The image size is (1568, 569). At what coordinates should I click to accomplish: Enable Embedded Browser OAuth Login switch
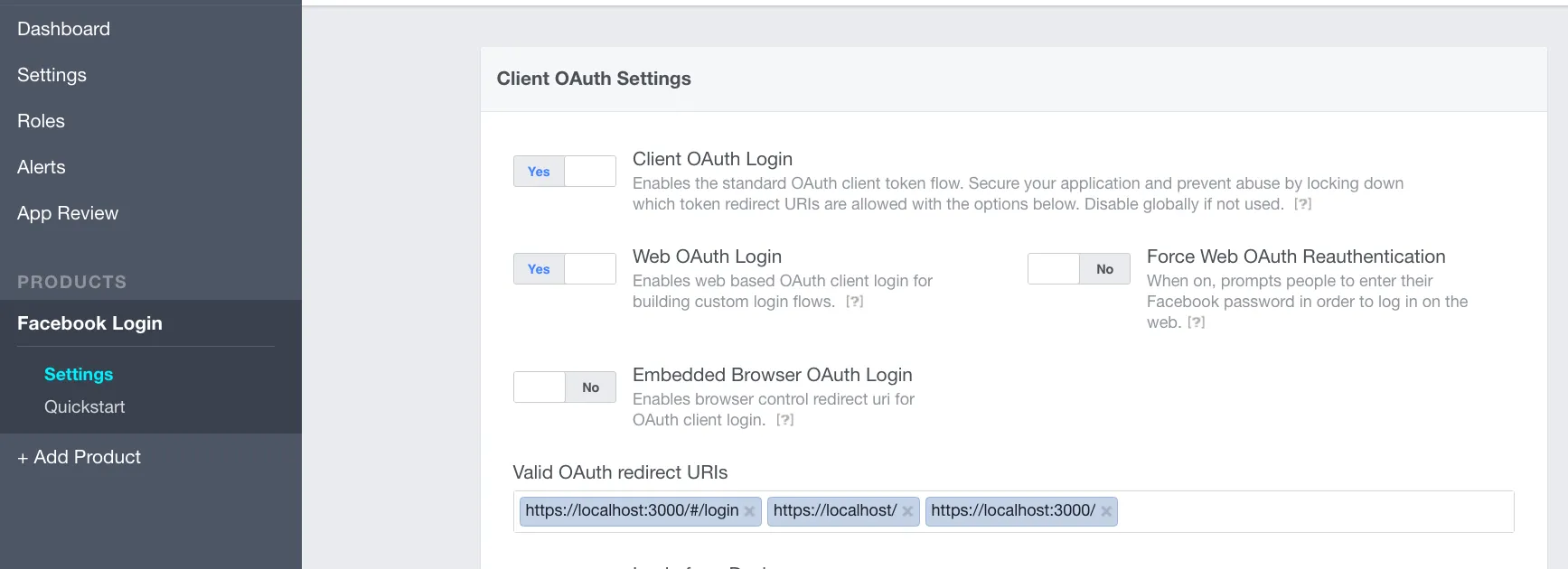tap(564, 387)
